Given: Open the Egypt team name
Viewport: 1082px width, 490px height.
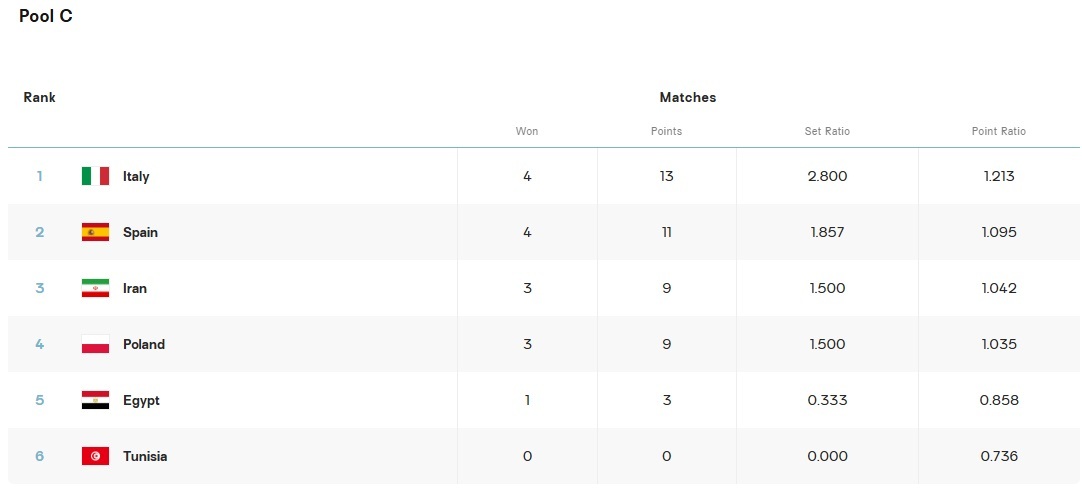Looking at the screenshot, I should pyautogui.click(x=141, y=400).
